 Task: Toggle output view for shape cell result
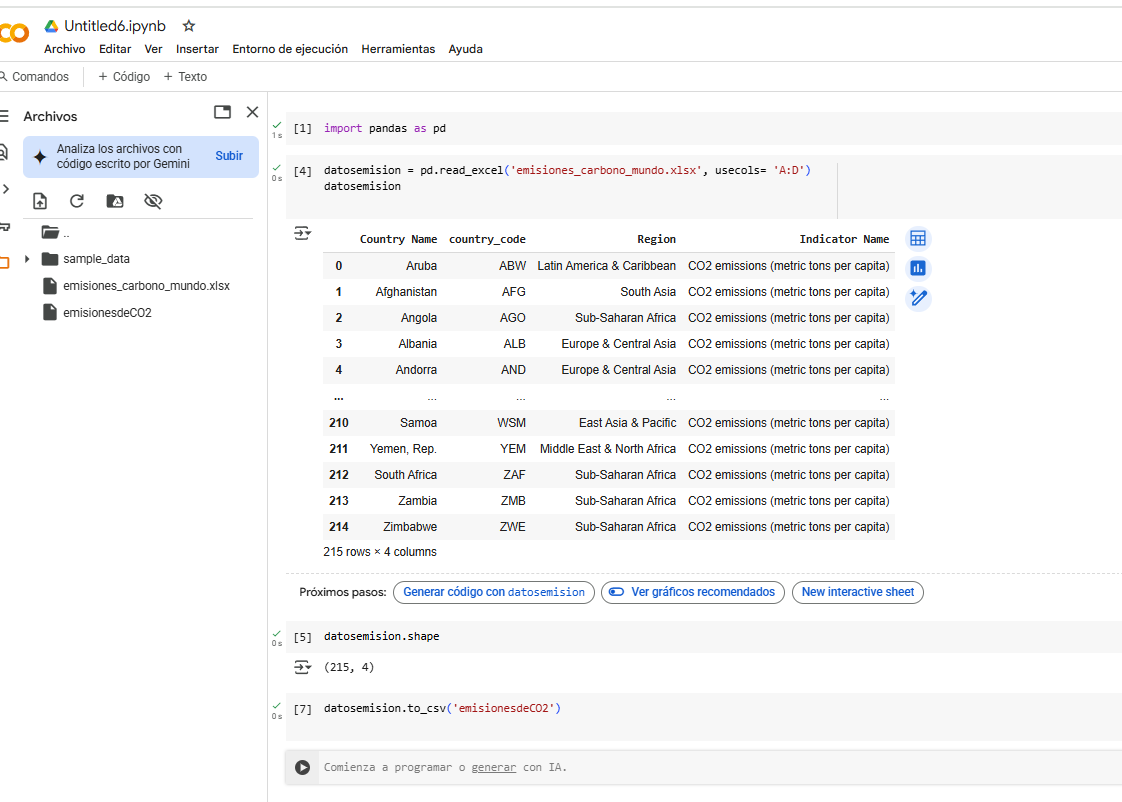click(302, 667)
